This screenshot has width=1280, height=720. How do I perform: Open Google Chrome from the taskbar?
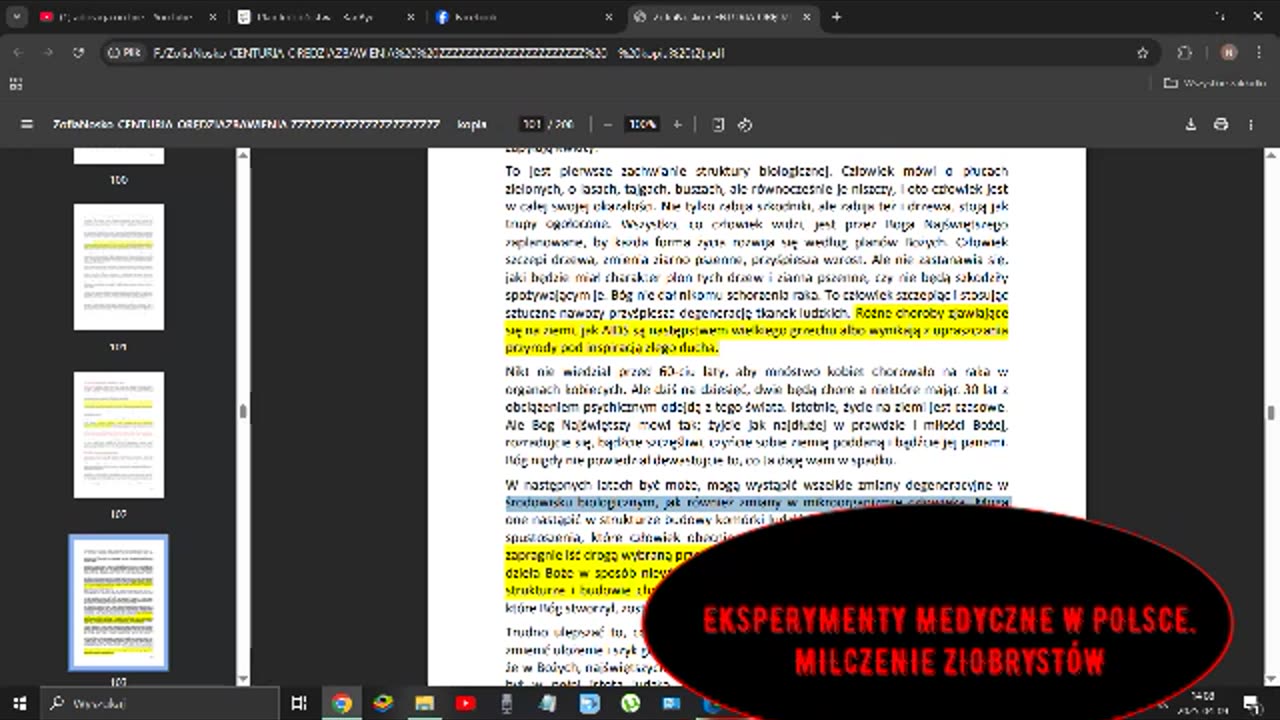point(342,703)
